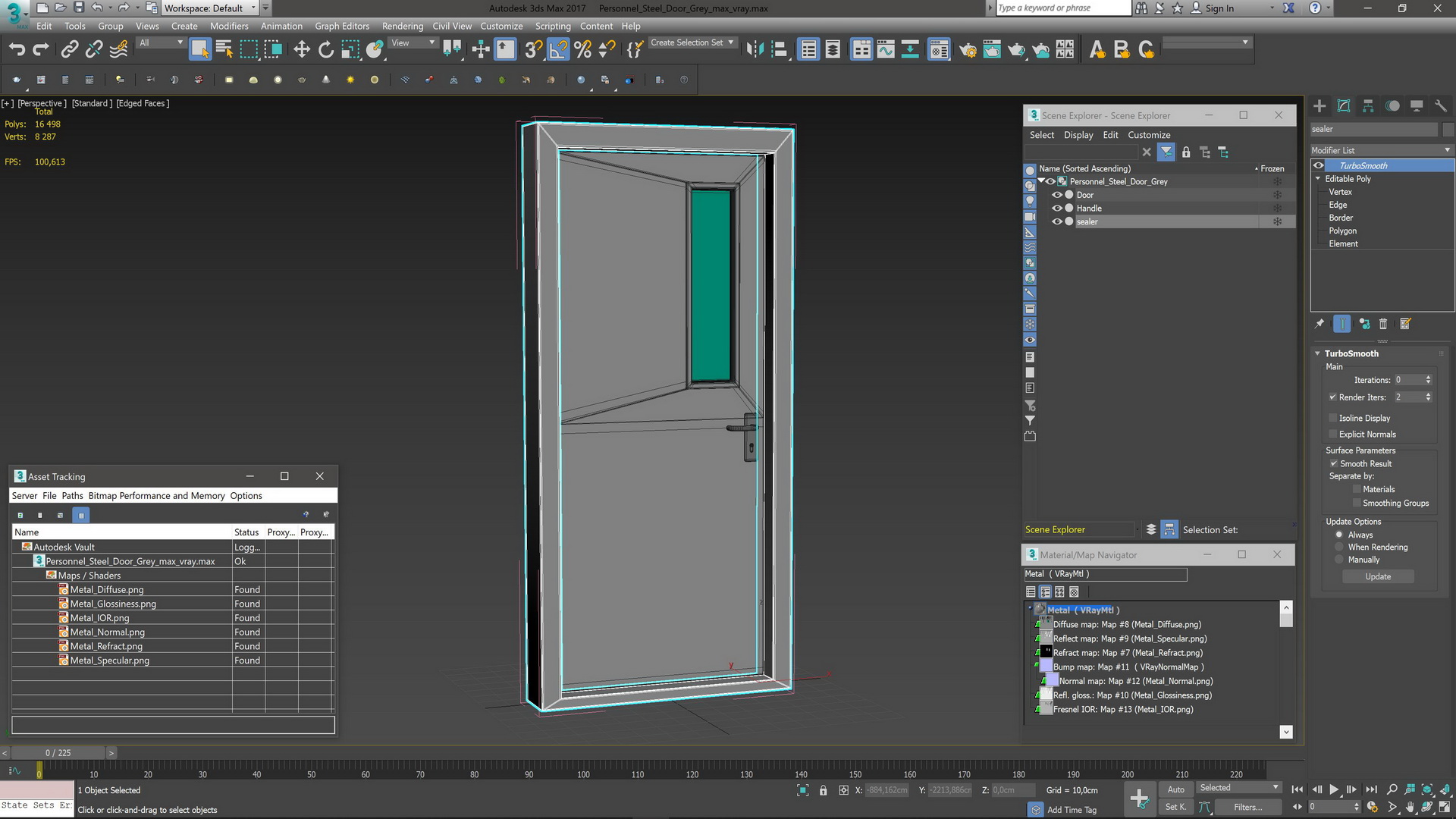
Task: Click When Rendering radio button
Action: point(1339,547)
